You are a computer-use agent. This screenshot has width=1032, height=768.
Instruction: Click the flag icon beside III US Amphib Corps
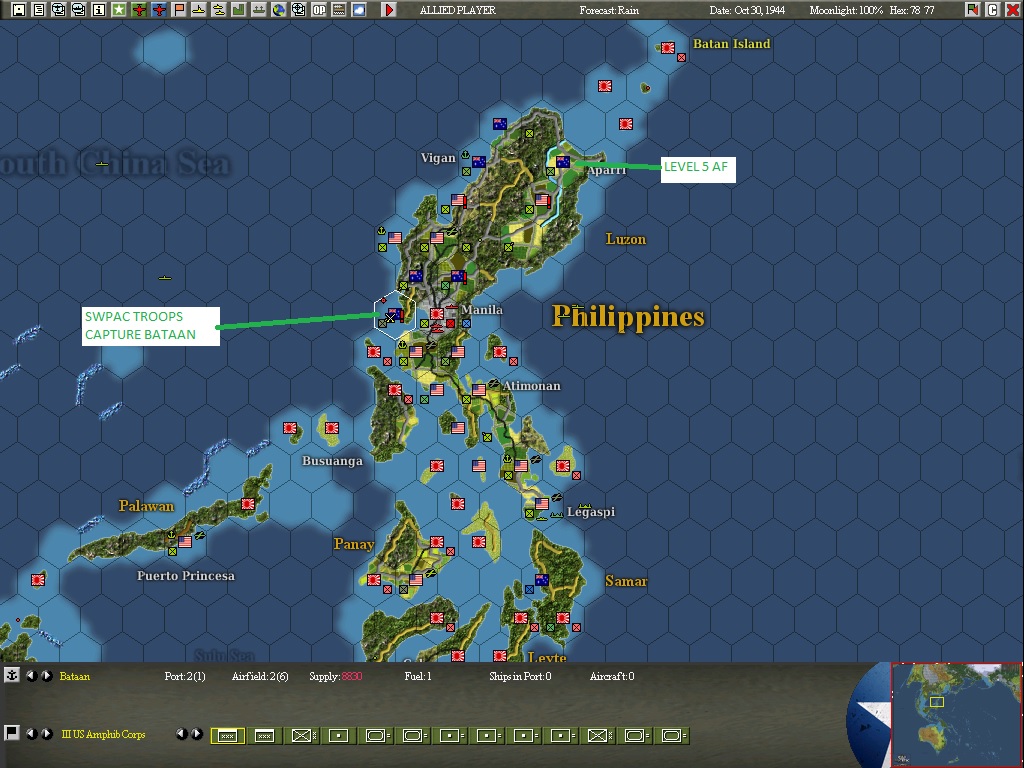11,733
